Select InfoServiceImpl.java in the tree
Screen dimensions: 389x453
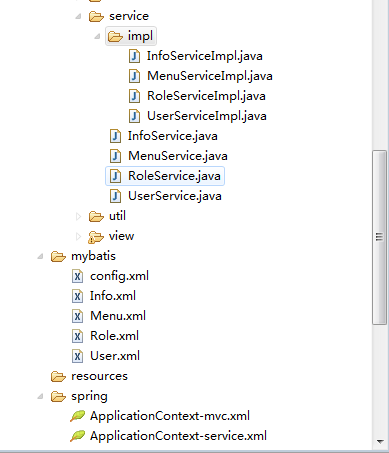pos(205,56)
